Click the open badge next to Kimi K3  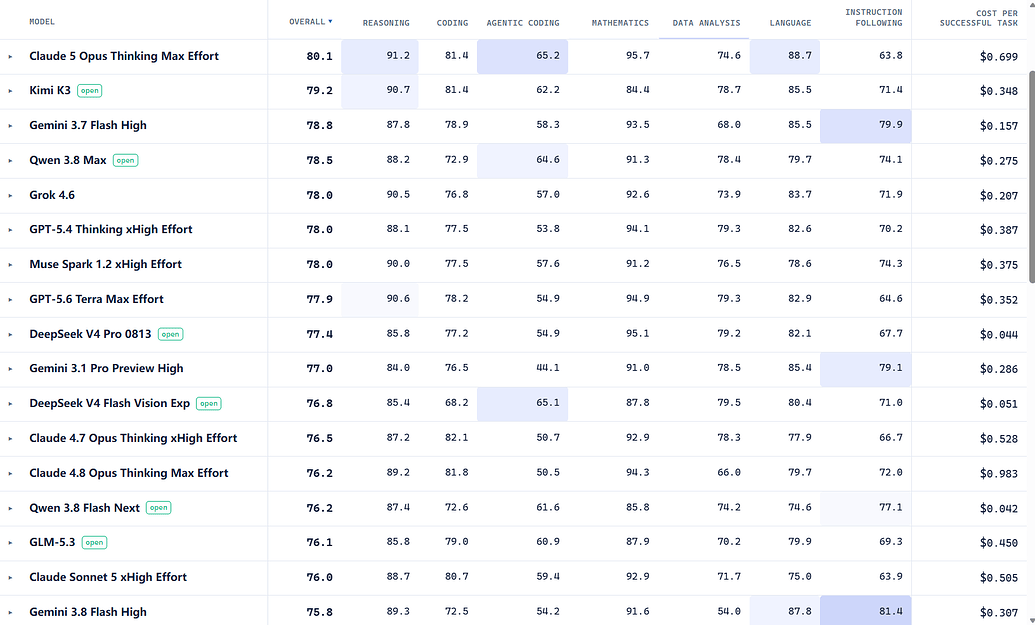click(89, 90)
